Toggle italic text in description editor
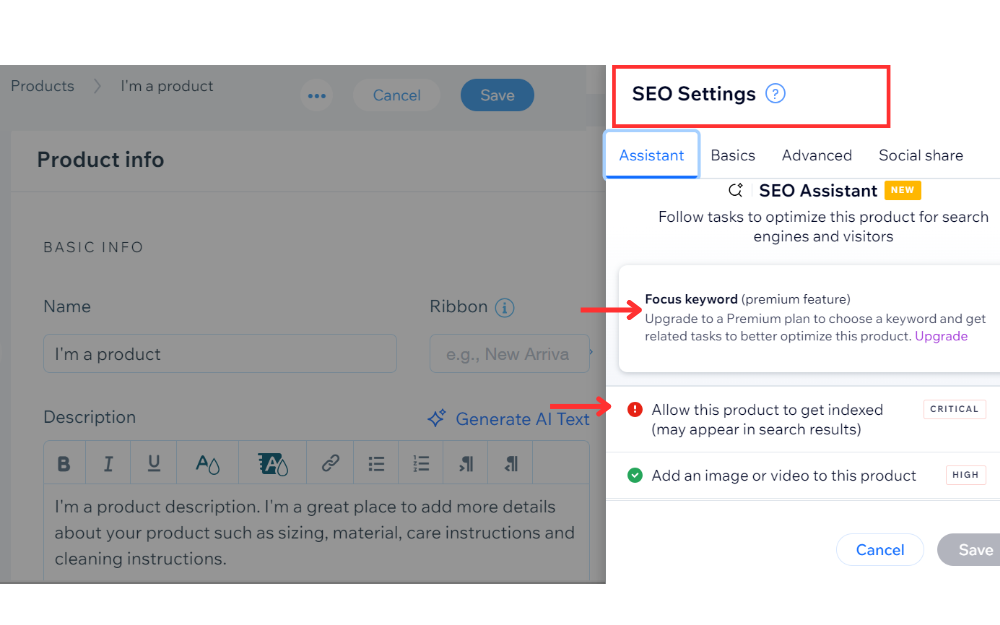Image resolution: width=1000 pixels, height=625 pixels. coord(108,463)
